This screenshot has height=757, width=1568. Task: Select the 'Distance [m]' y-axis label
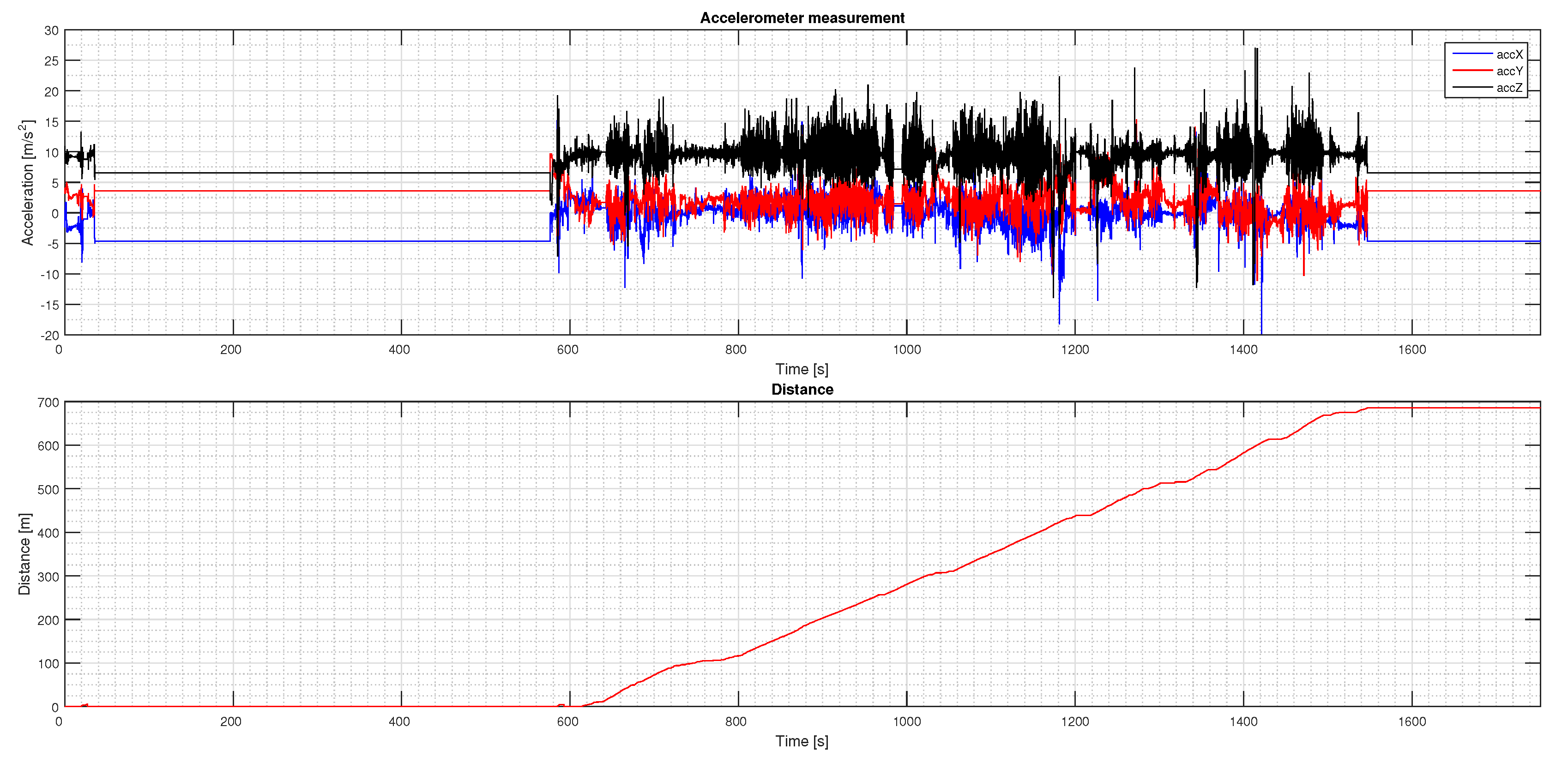point(24,554)
